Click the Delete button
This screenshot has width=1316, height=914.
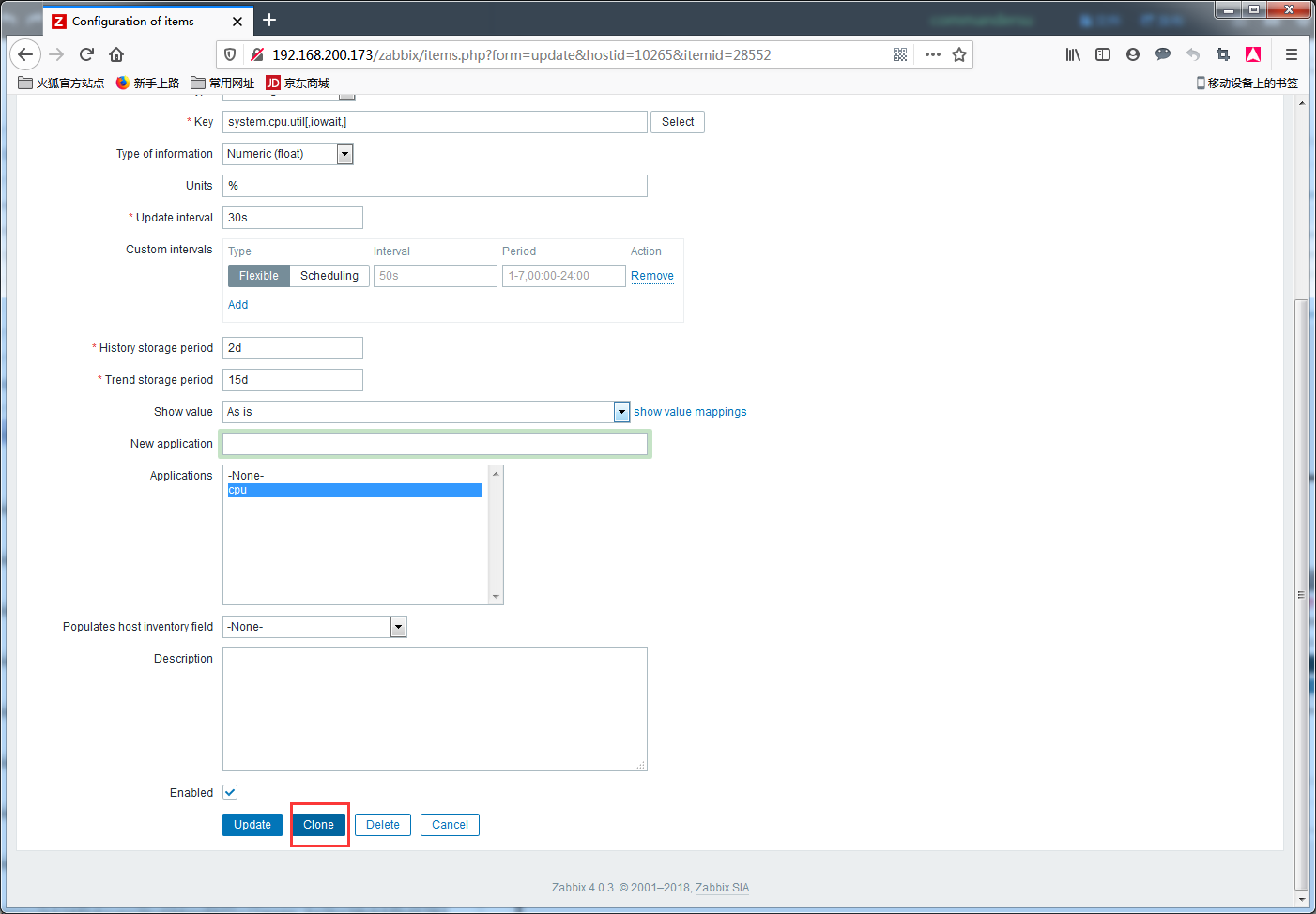[x=383, y=825]
